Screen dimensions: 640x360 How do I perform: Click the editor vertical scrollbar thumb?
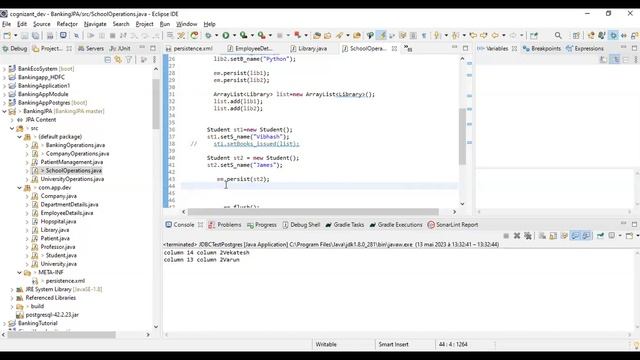click(x=462, y=136)
